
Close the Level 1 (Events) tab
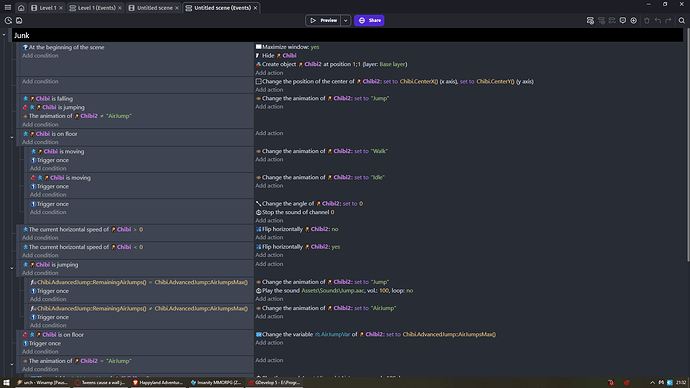point(120,8)
